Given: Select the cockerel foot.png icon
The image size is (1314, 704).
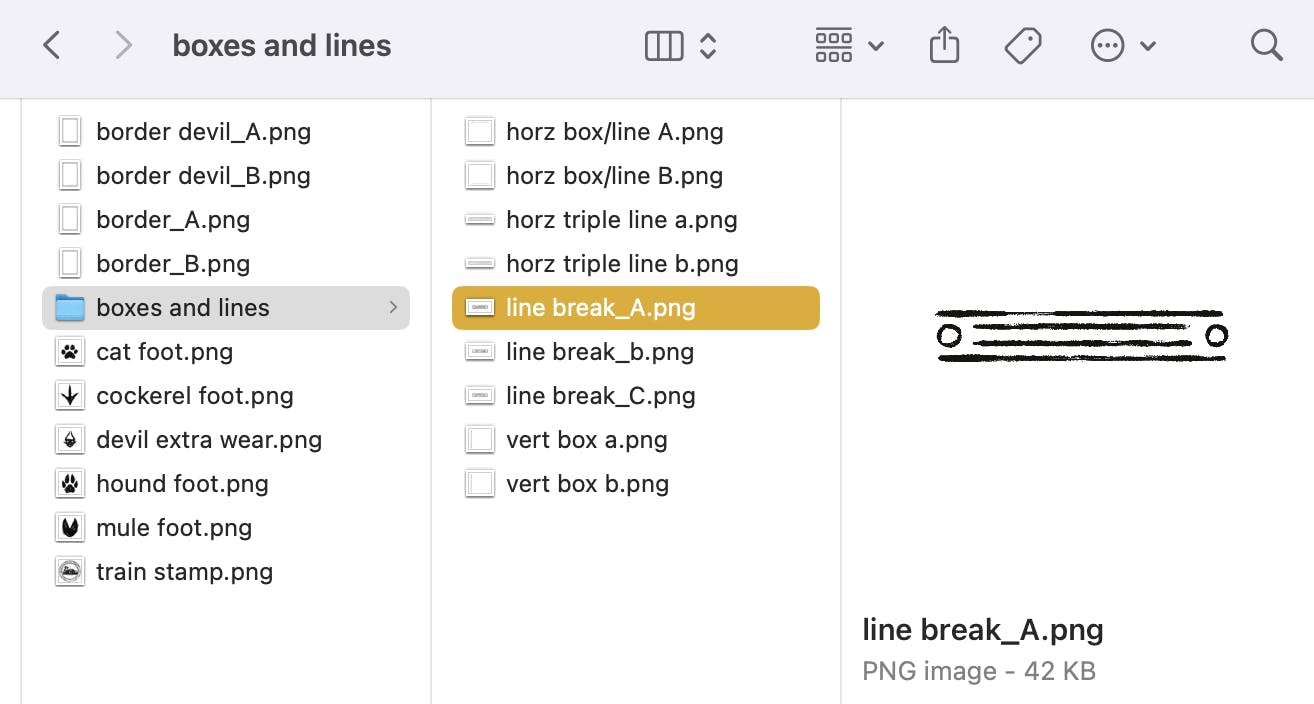Looking at the screenshot, I should click(x=69, y=396).
